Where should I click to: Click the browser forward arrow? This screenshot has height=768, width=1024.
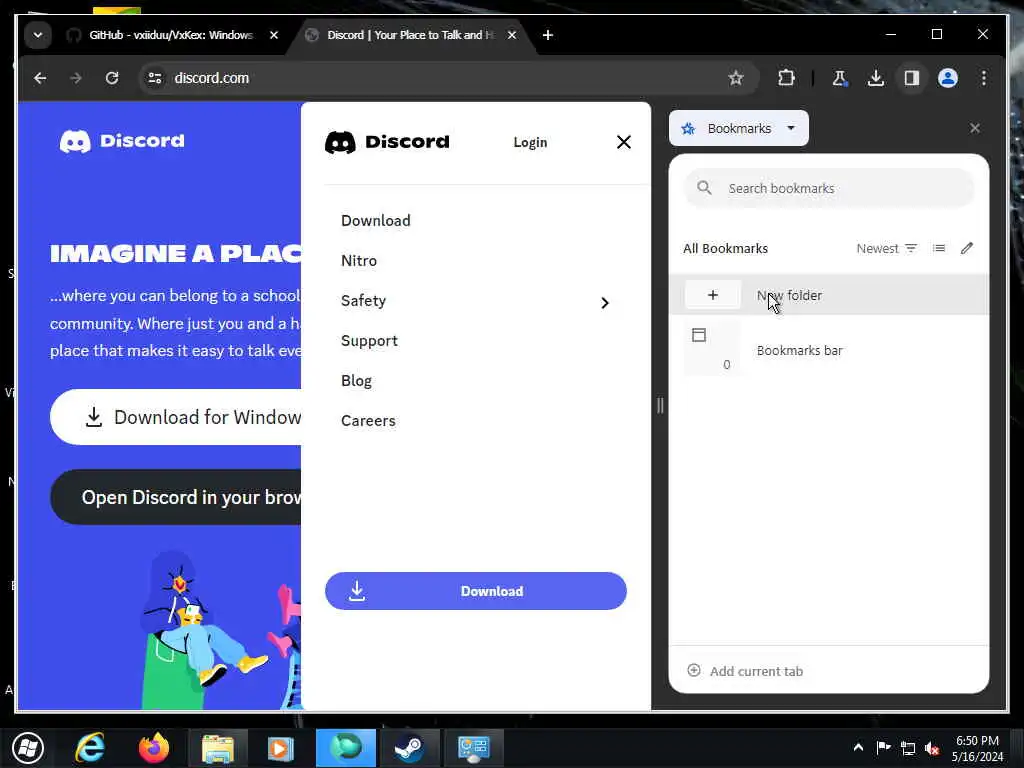76,78
